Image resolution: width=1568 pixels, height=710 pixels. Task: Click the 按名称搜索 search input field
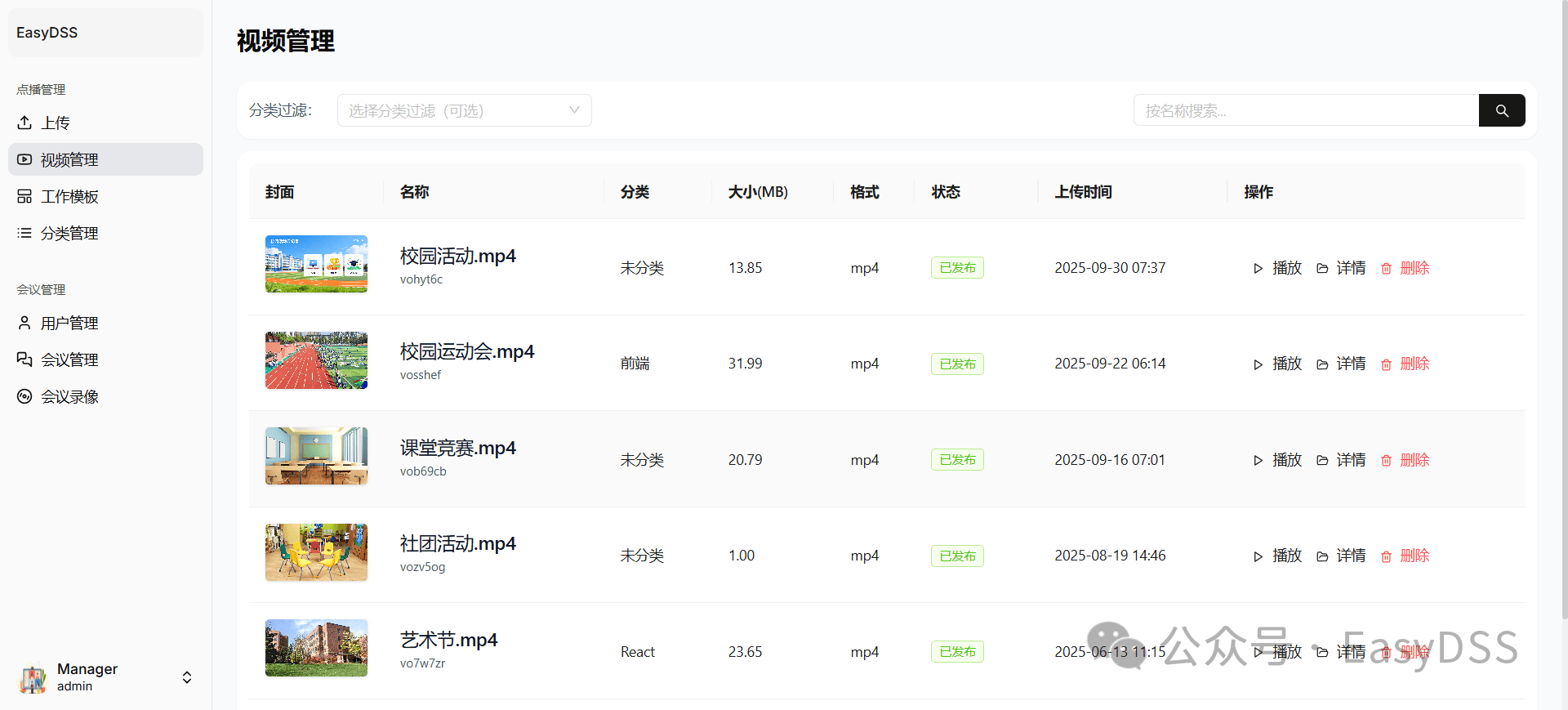click(x=1305, y=110)
